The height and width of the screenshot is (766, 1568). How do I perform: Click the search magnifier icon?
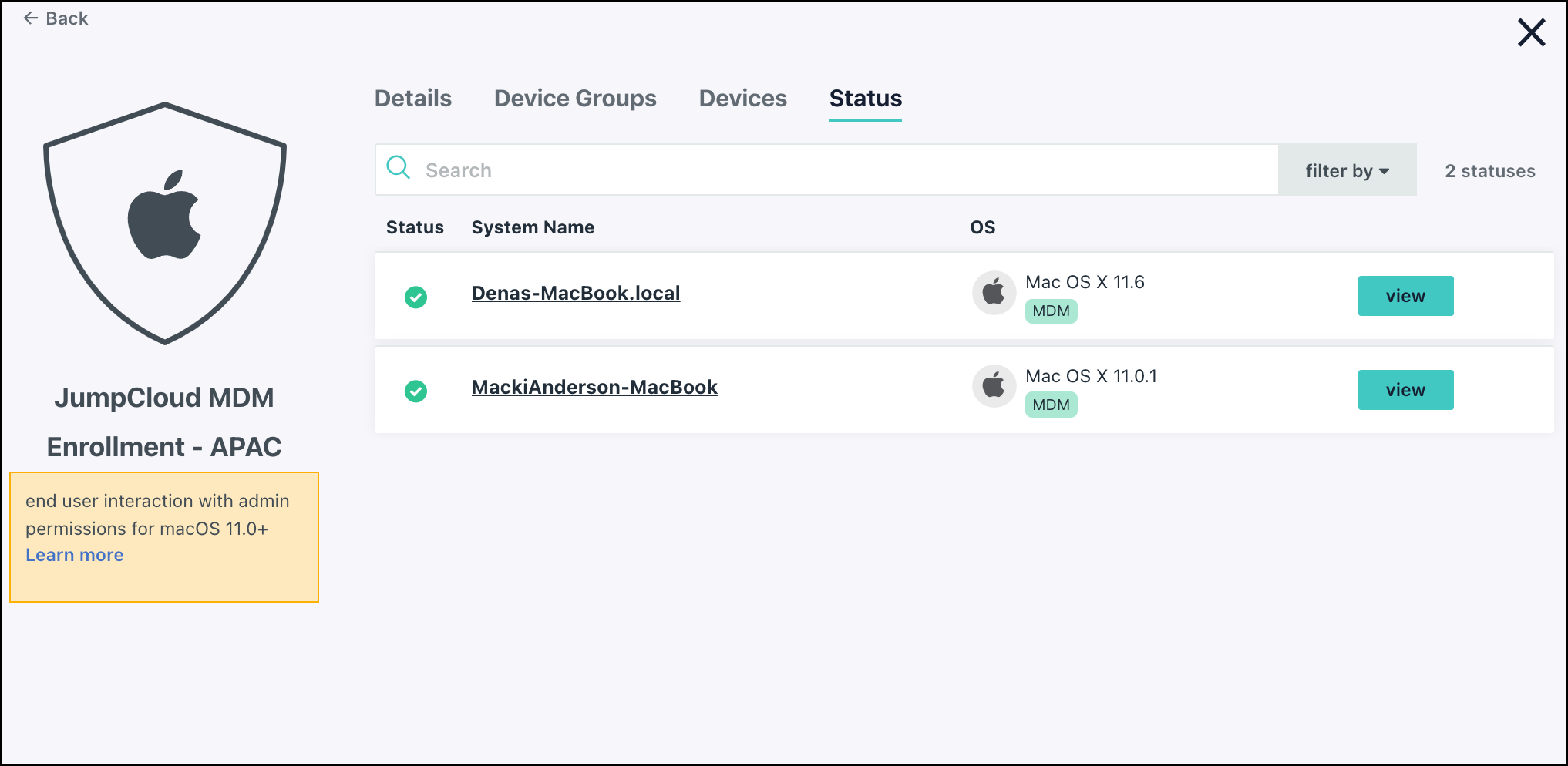(399, 167)
